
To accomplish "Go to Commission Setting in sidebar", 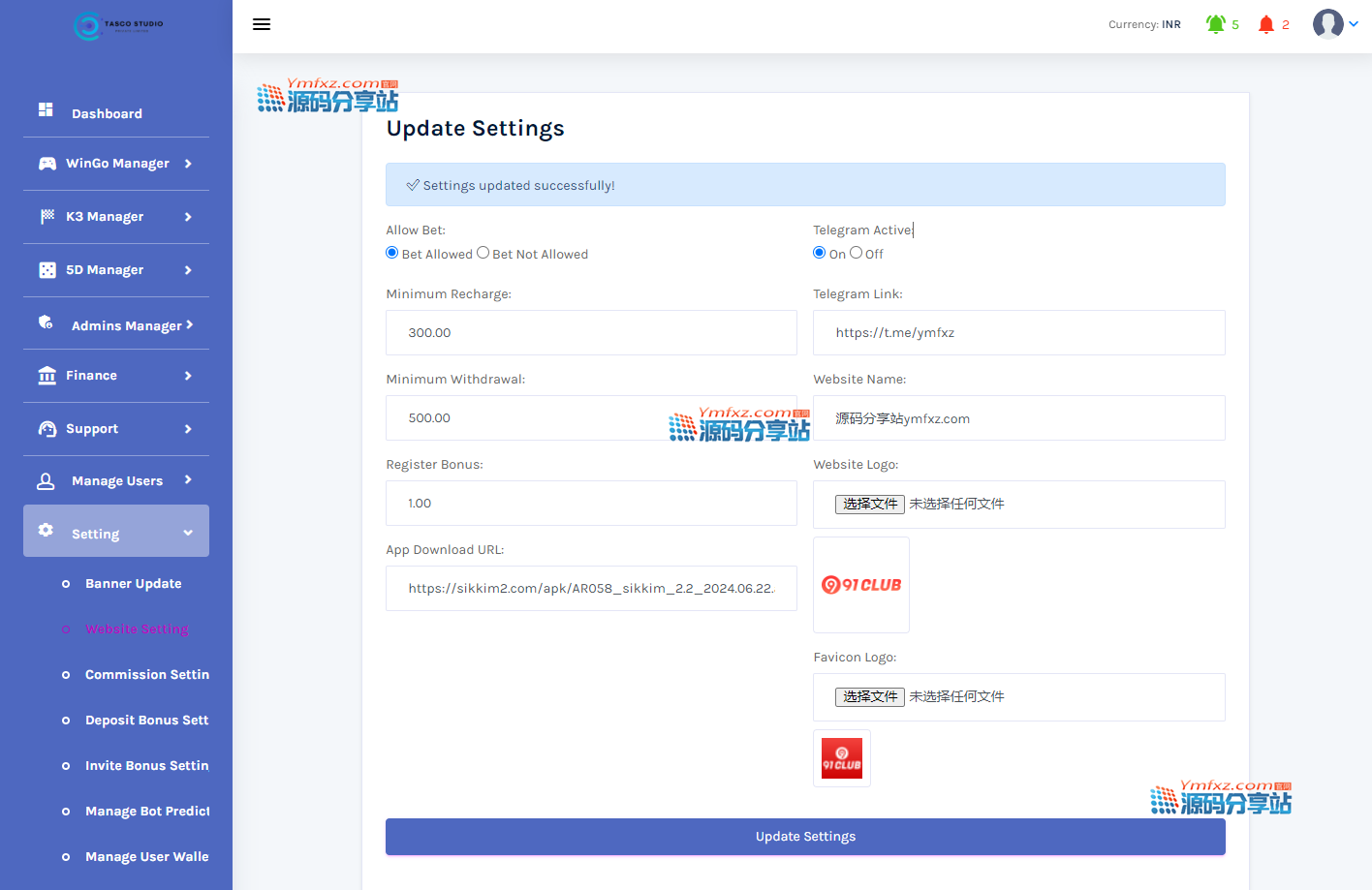I will pos(146,675).
